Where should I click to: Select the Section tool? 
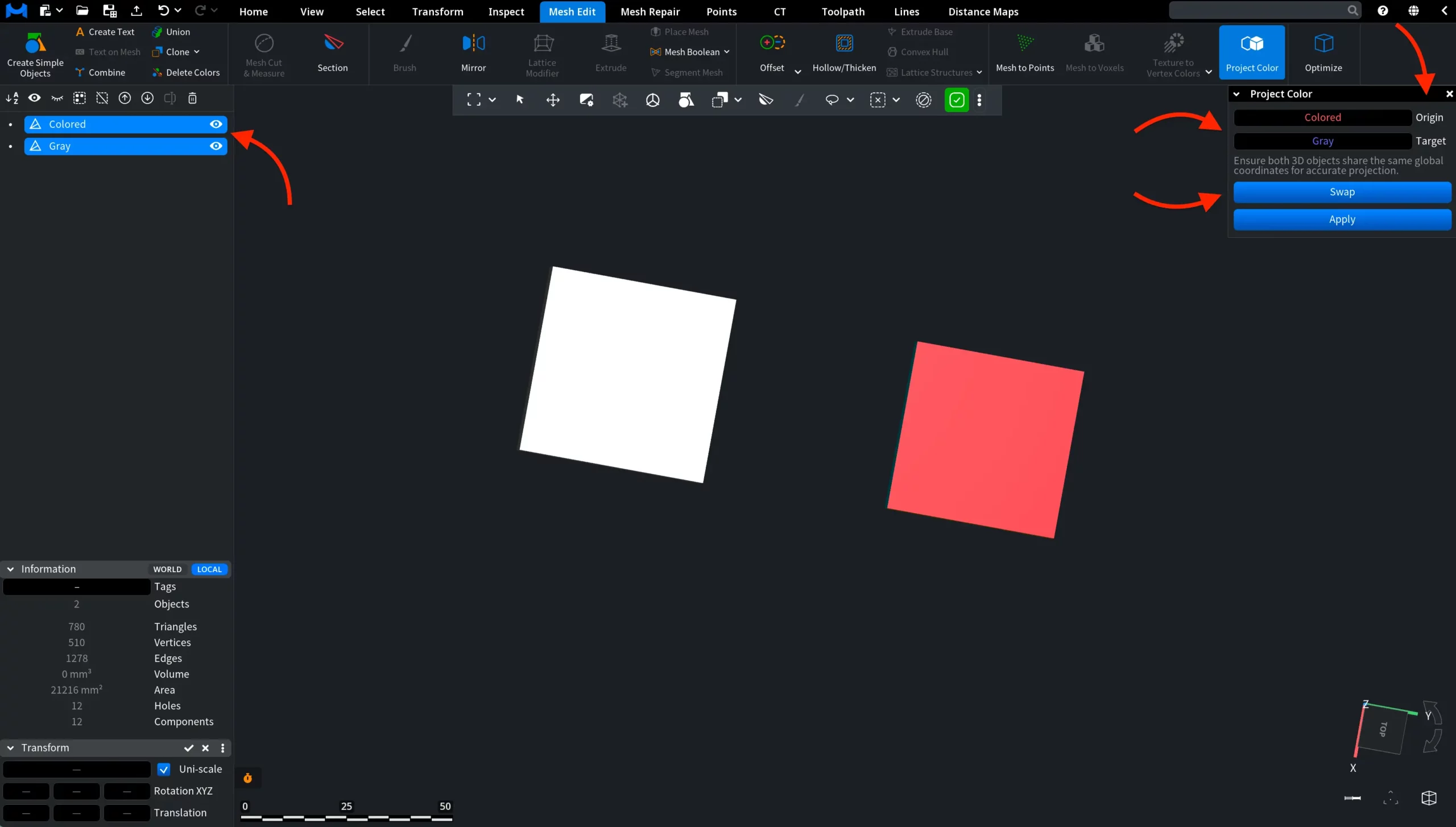pyautogui.click(x=333, y=53)
